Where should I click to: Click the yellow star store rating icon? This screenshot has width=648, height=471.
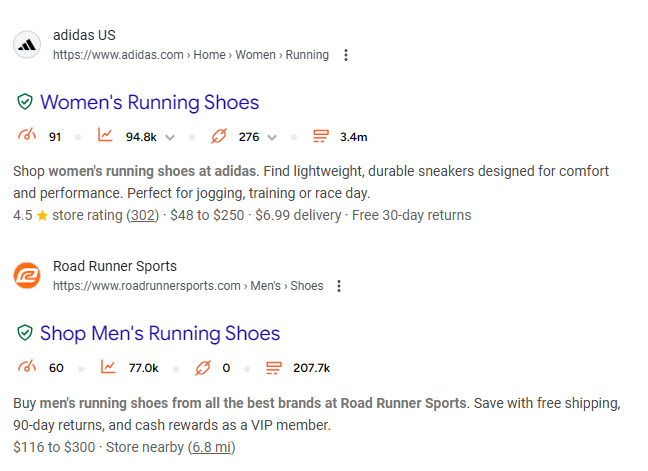pyautogui.click(x=42, y=215)
